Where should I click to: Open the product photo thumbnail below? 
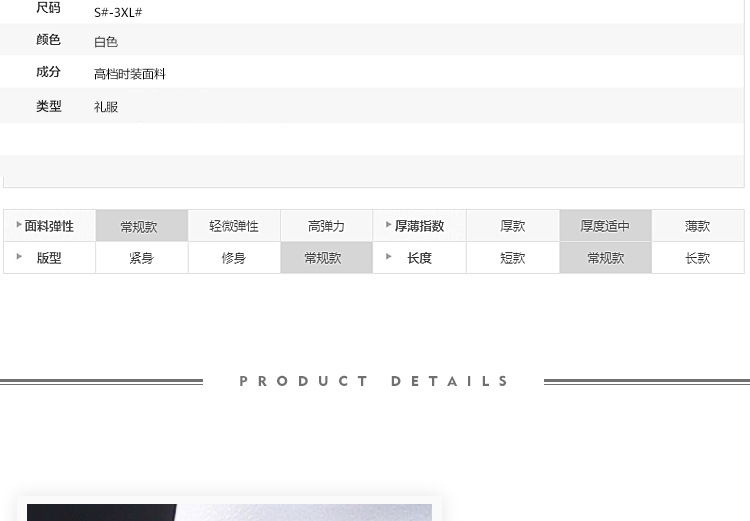pyautogui.click(x=230, y=512)
